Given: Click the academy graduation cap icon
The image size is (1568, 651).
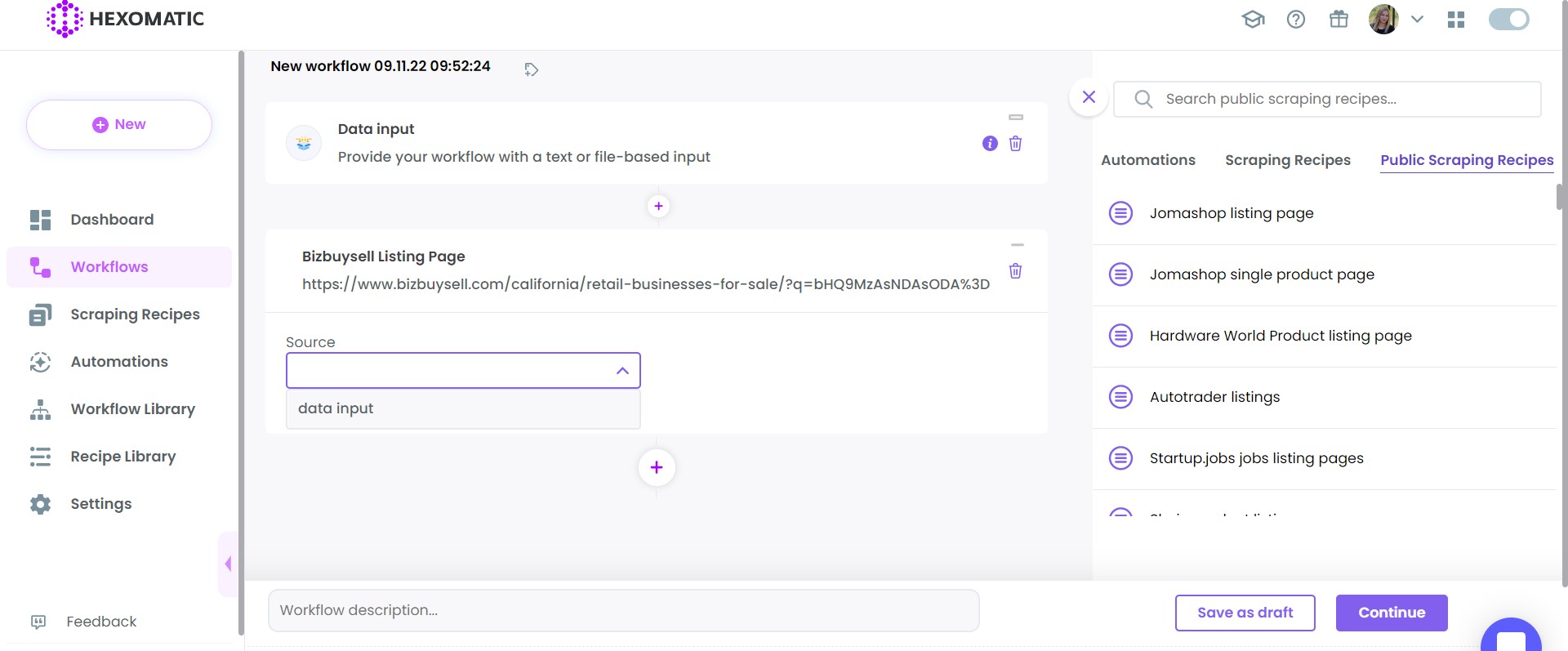Looking at the screenshot, I should point(1253,19).
